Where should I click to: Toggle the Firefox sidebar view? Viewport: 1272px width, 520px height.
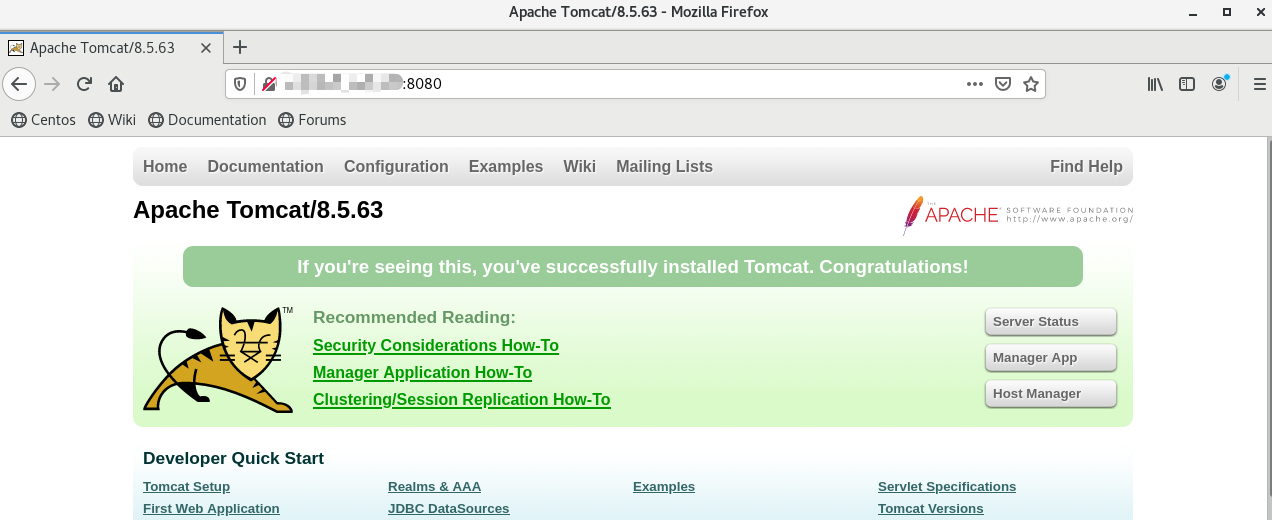[x=1187, y=84]
